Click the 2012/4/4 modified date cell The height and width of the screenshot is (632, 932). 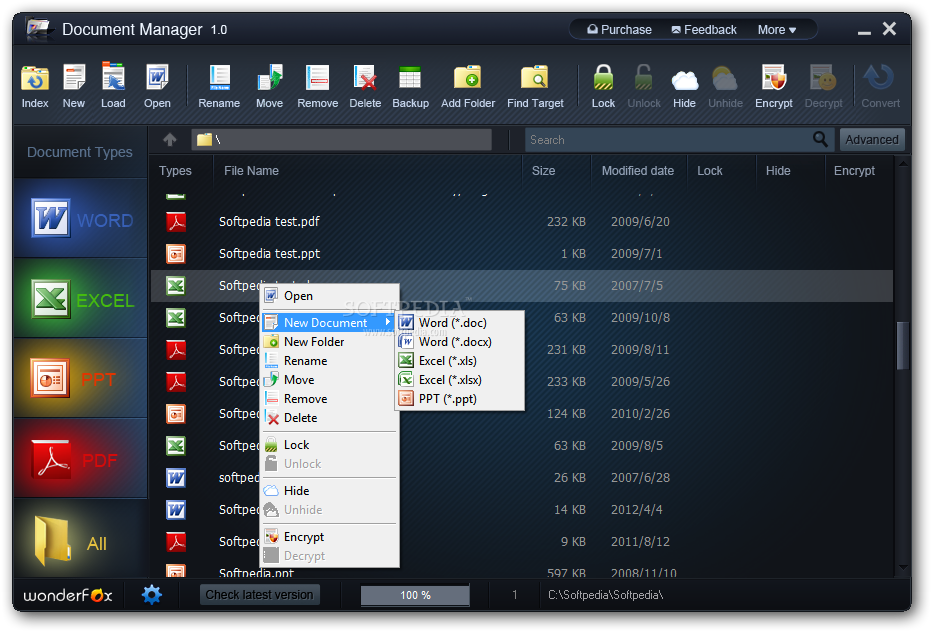(x=636, y=510)
